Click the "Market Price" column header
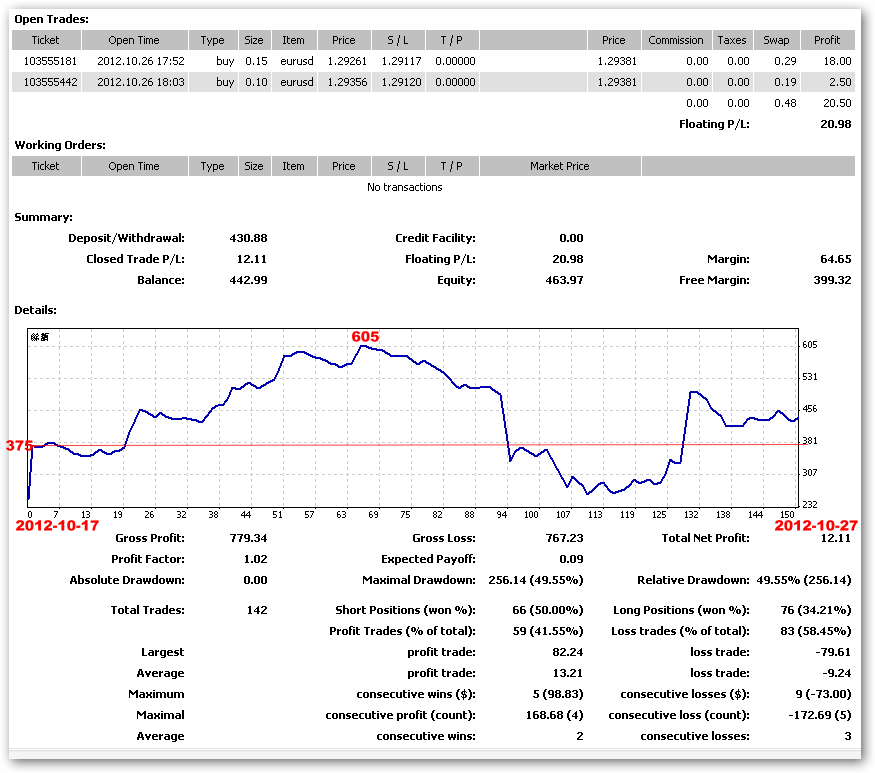The width and height of the screenshot is (875, 773). tap(560, 166)
